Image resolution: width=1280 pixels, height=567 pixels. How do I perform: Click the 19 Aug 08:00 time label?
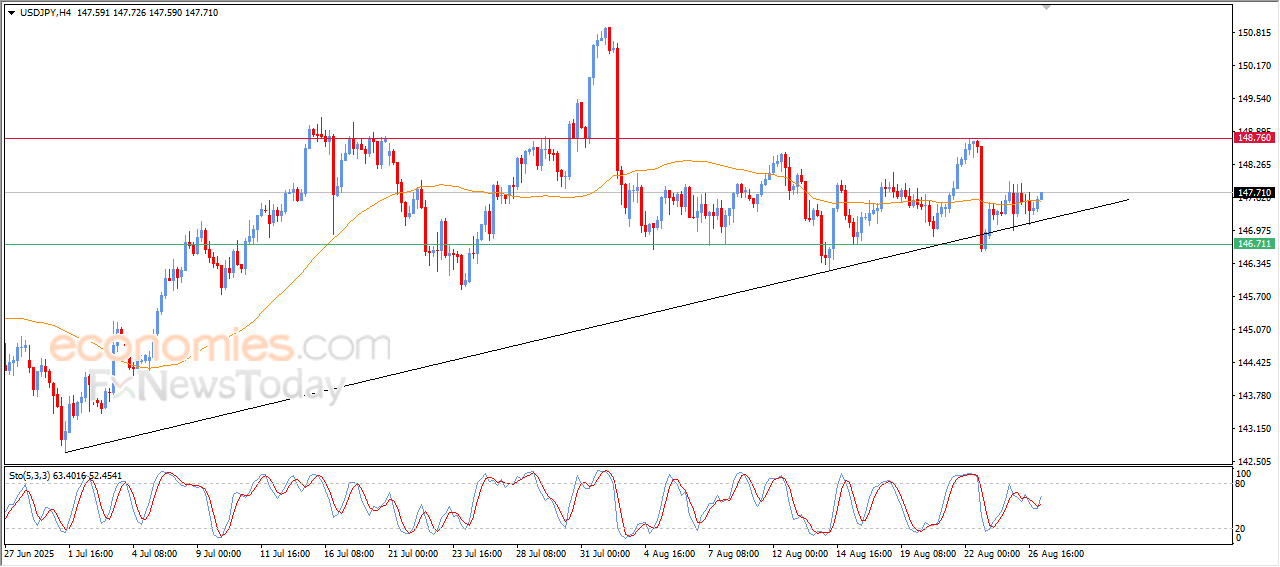click(928, 552)
